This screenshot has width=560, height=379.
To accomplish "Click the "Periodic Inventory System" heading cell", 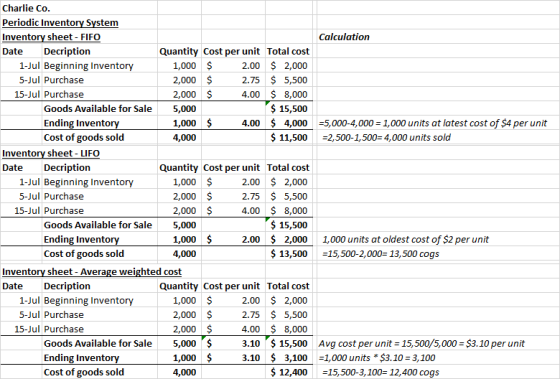I will click(x=60, y=23).
